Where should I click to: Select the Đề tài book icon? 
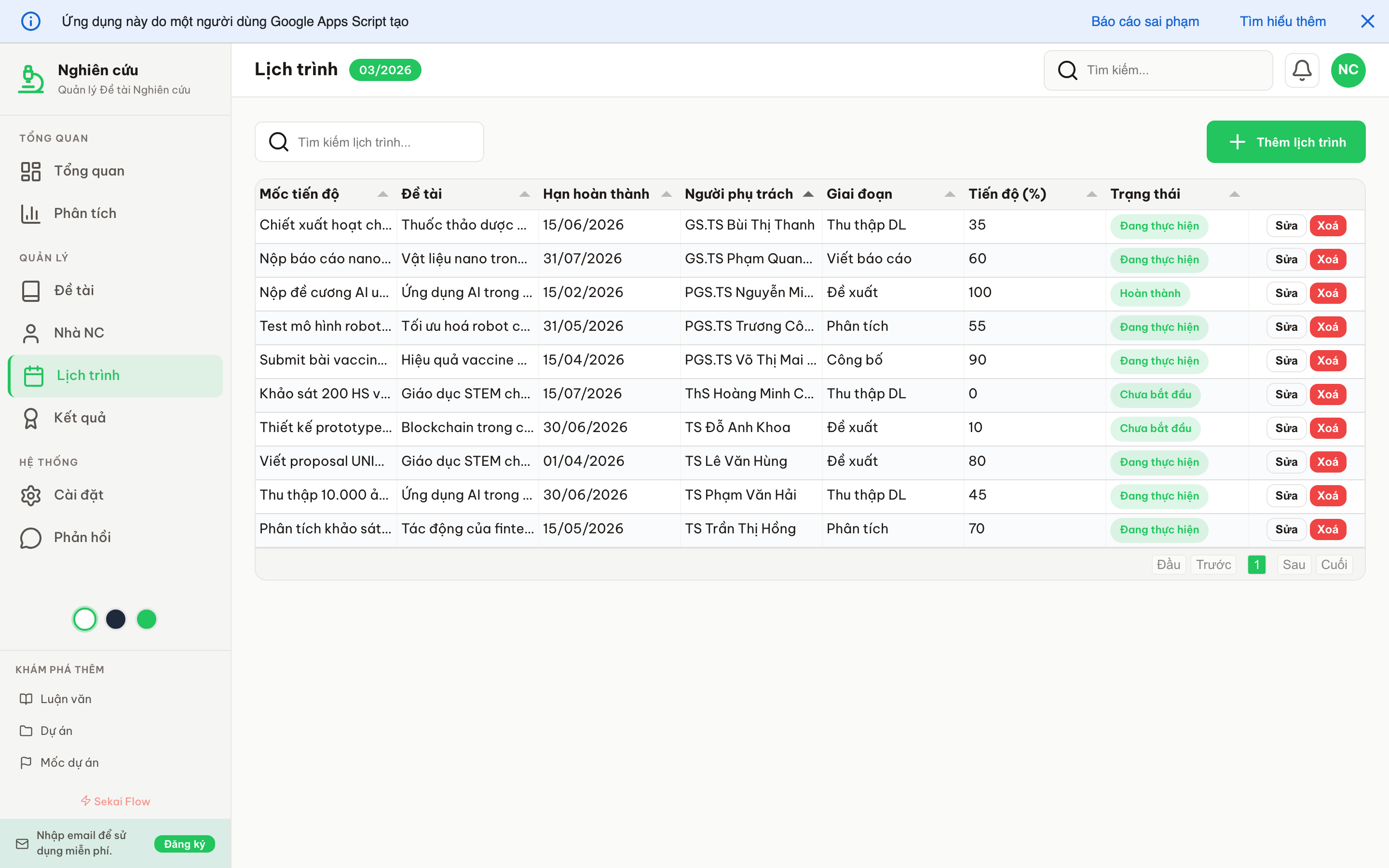[x=30, y=290]
